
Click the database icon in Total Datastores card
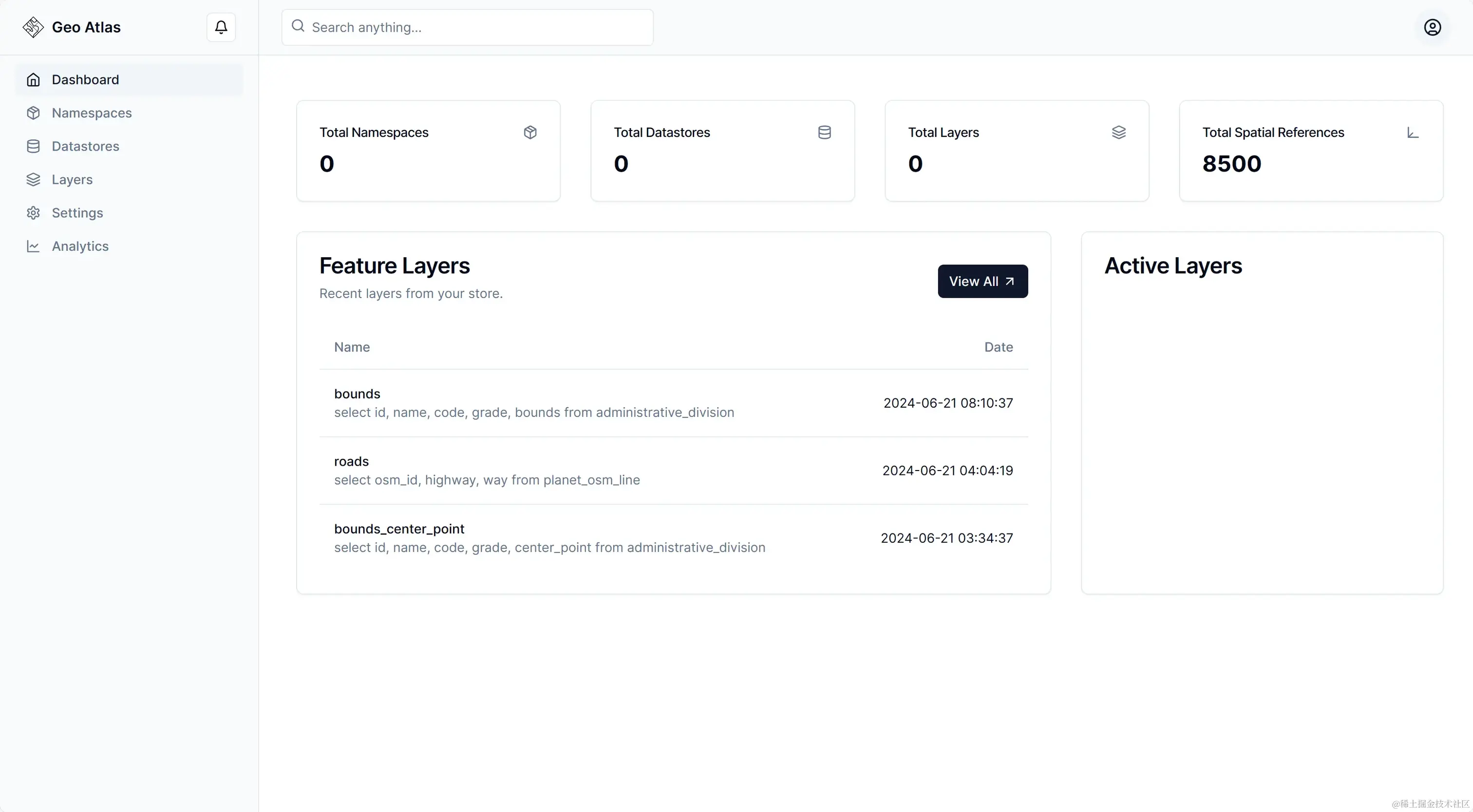(x=824, y=132)
